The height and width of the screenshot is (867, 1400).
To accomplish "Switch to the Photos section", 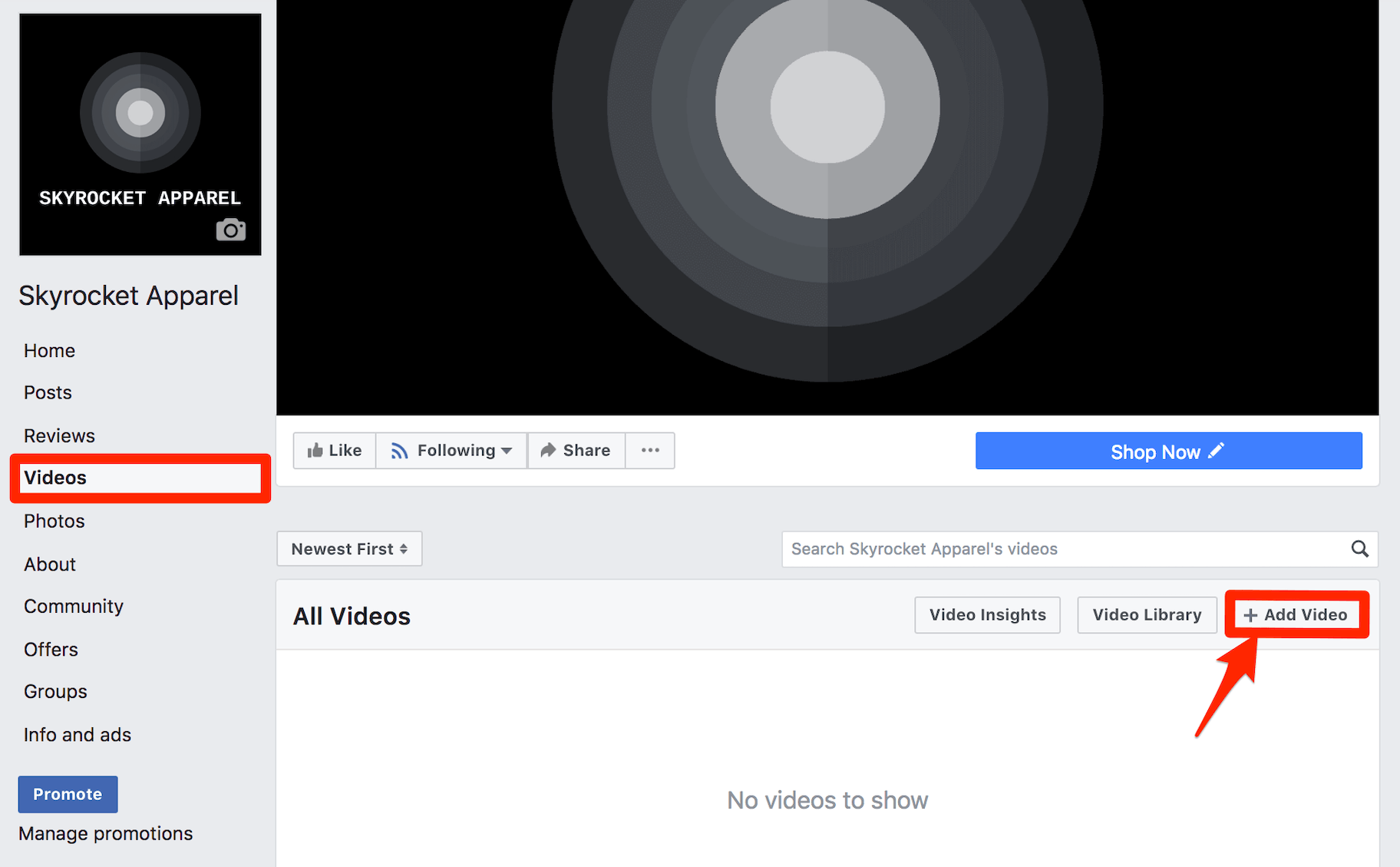I will [54, 521].
